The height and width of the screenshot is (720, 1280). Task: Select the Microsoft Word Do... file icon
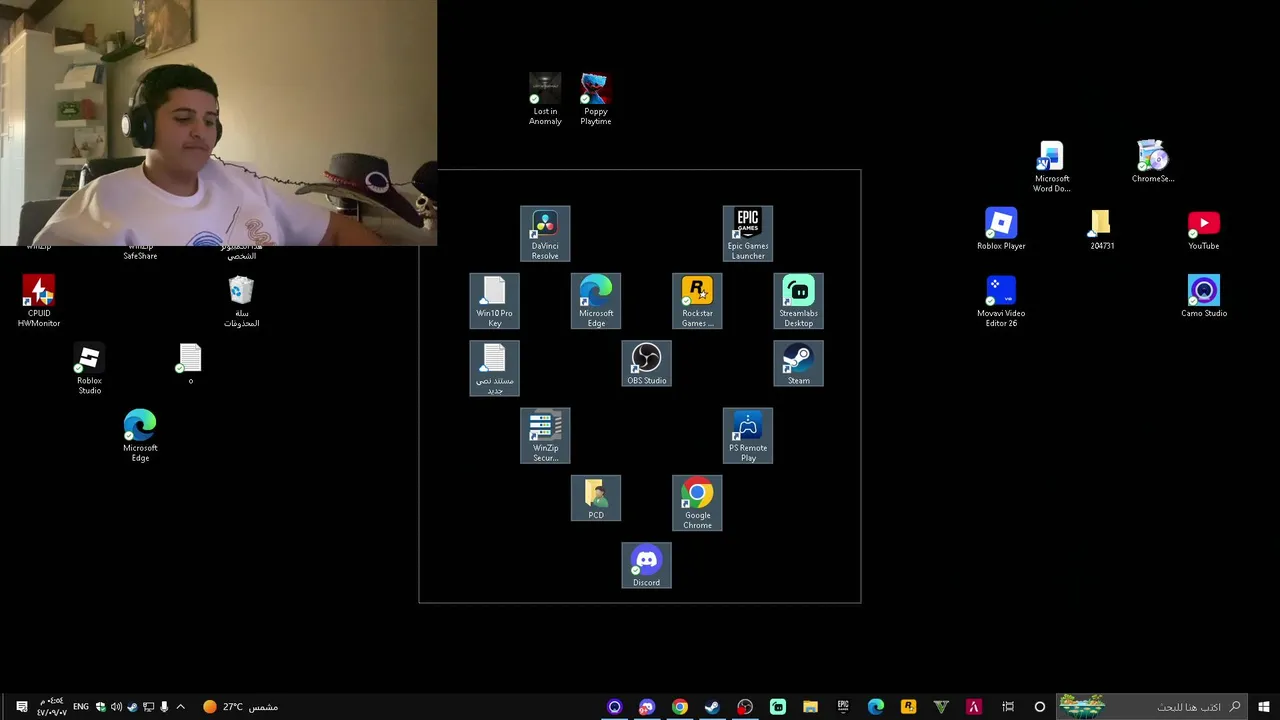1051,166
